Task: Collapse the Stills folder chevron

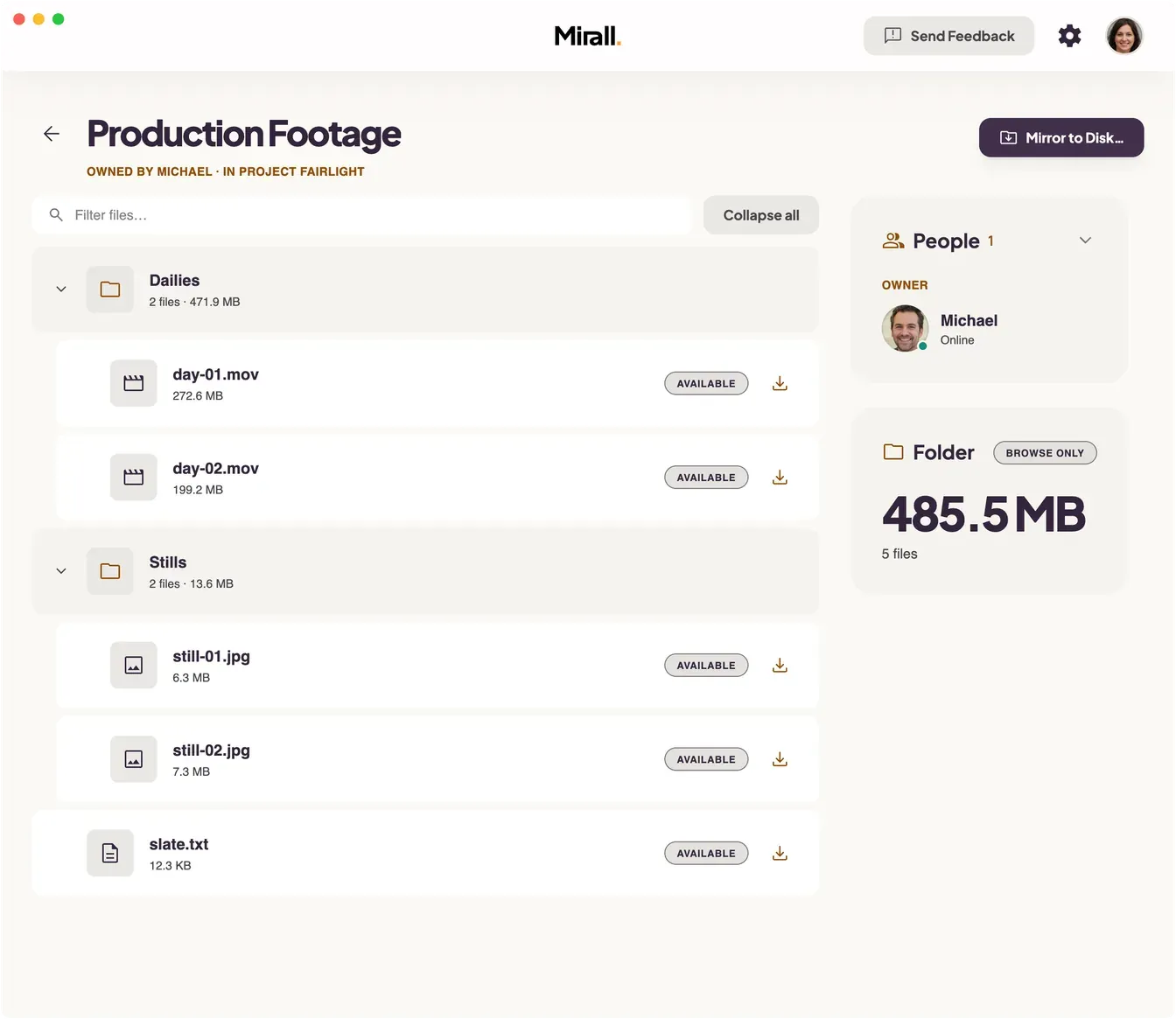Action: click(x=61, y=571)
